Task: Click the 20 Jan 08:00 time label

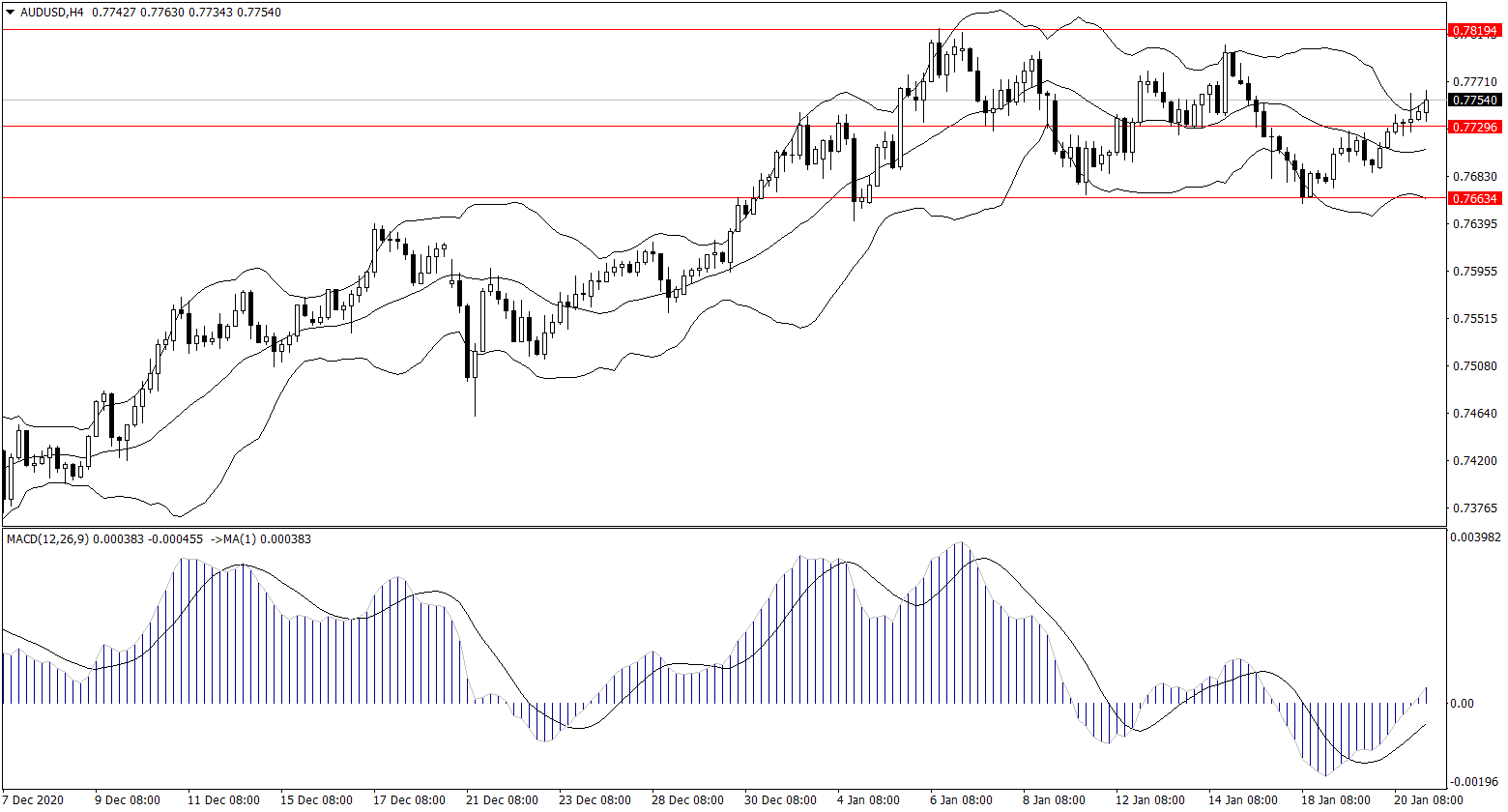Action: pos(1427,800)
